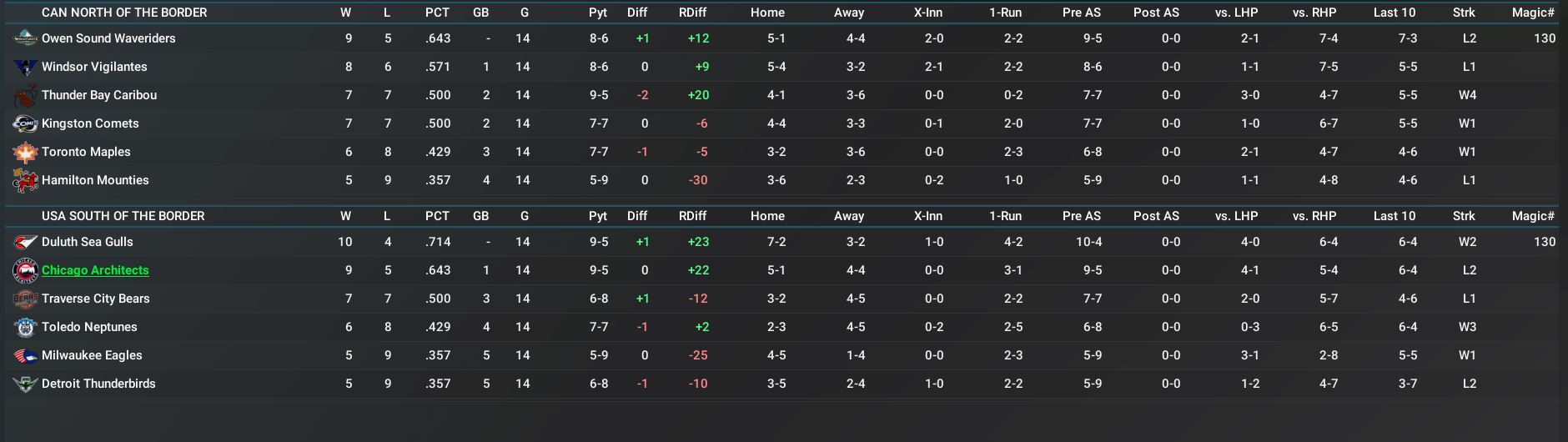The image size is (1568, 442).
Task: Click the Traverse City Bears logo
Action: click(25, 299)
